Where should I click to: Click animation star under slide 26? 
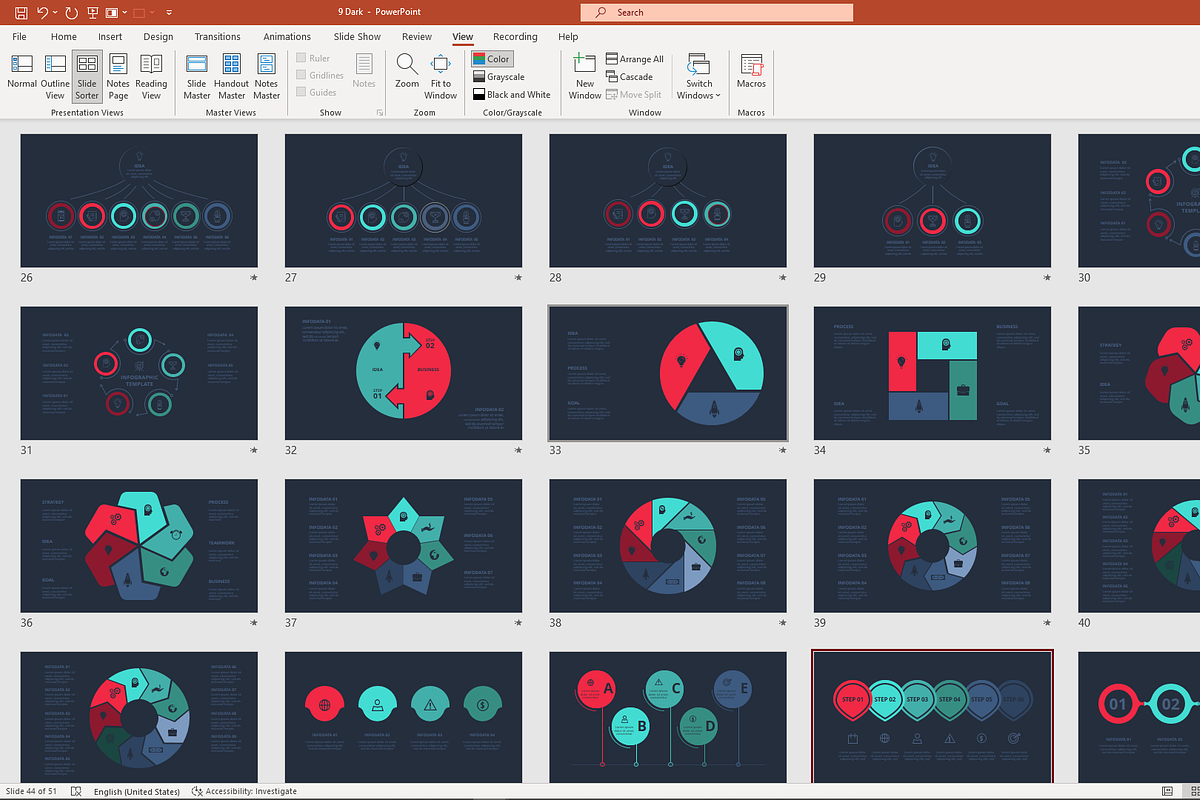[253, 277]
